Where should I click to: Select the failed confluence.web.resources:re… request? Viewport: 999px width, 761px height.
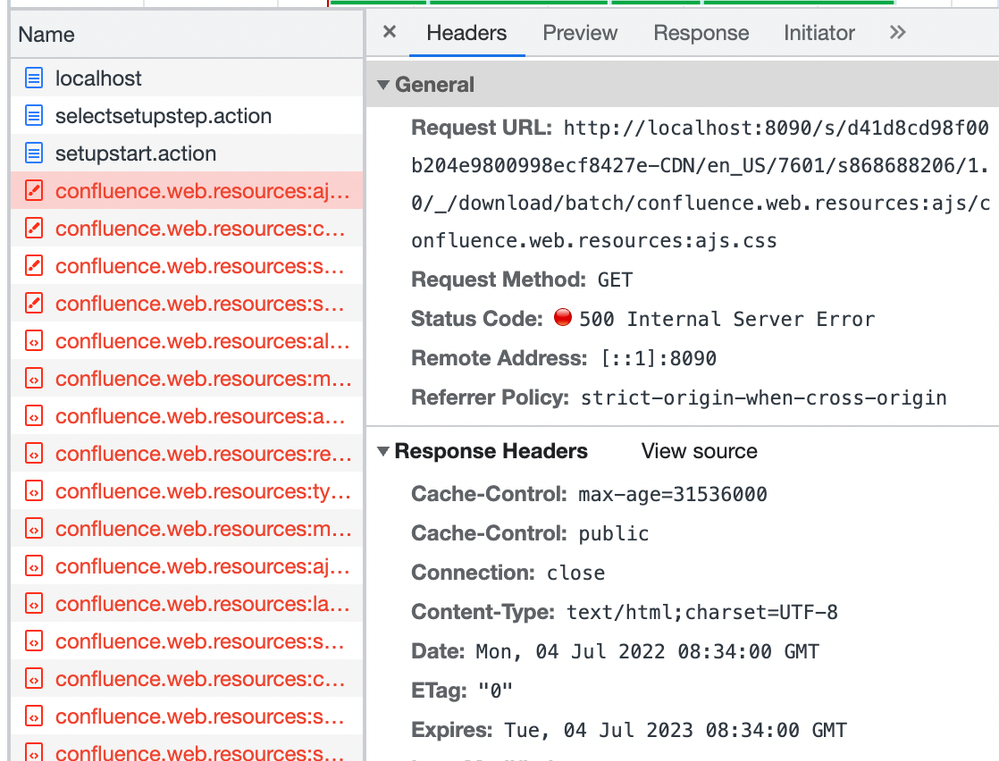coord(187,454)
